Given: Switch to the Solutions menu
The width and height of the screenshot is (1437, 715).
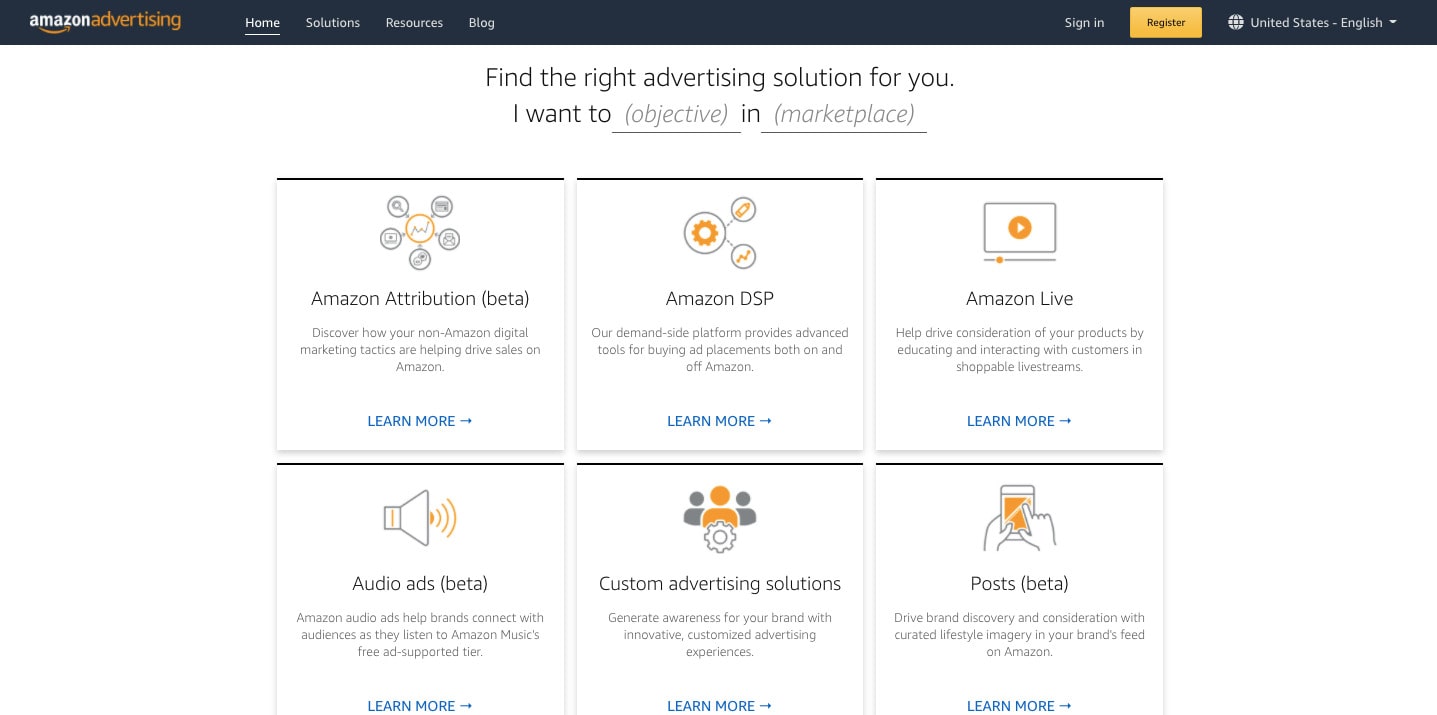Looking at the screenshot, I should point(332,22).
